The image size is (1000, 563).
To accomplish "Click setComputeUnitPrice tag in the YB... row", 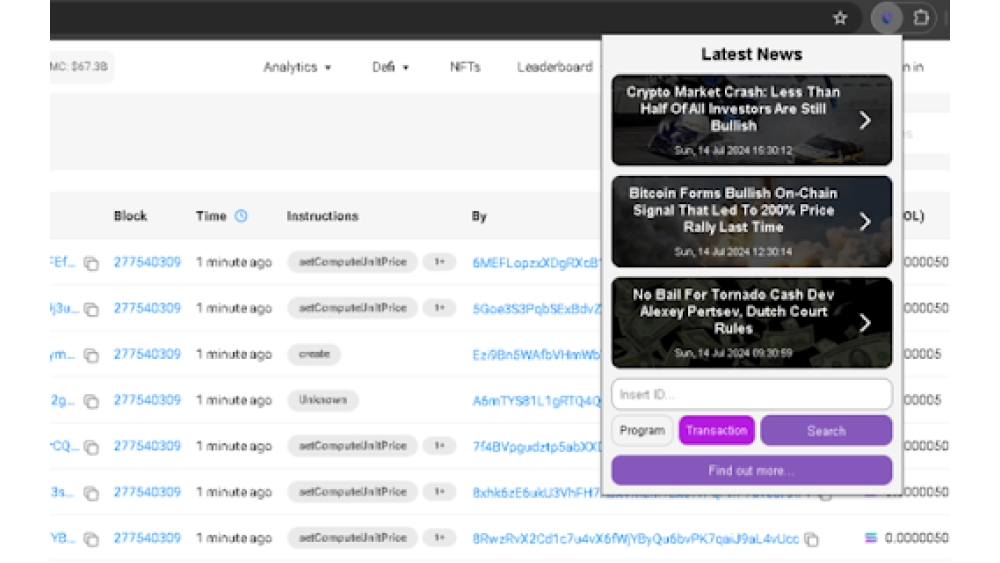I will click(353, 537).
